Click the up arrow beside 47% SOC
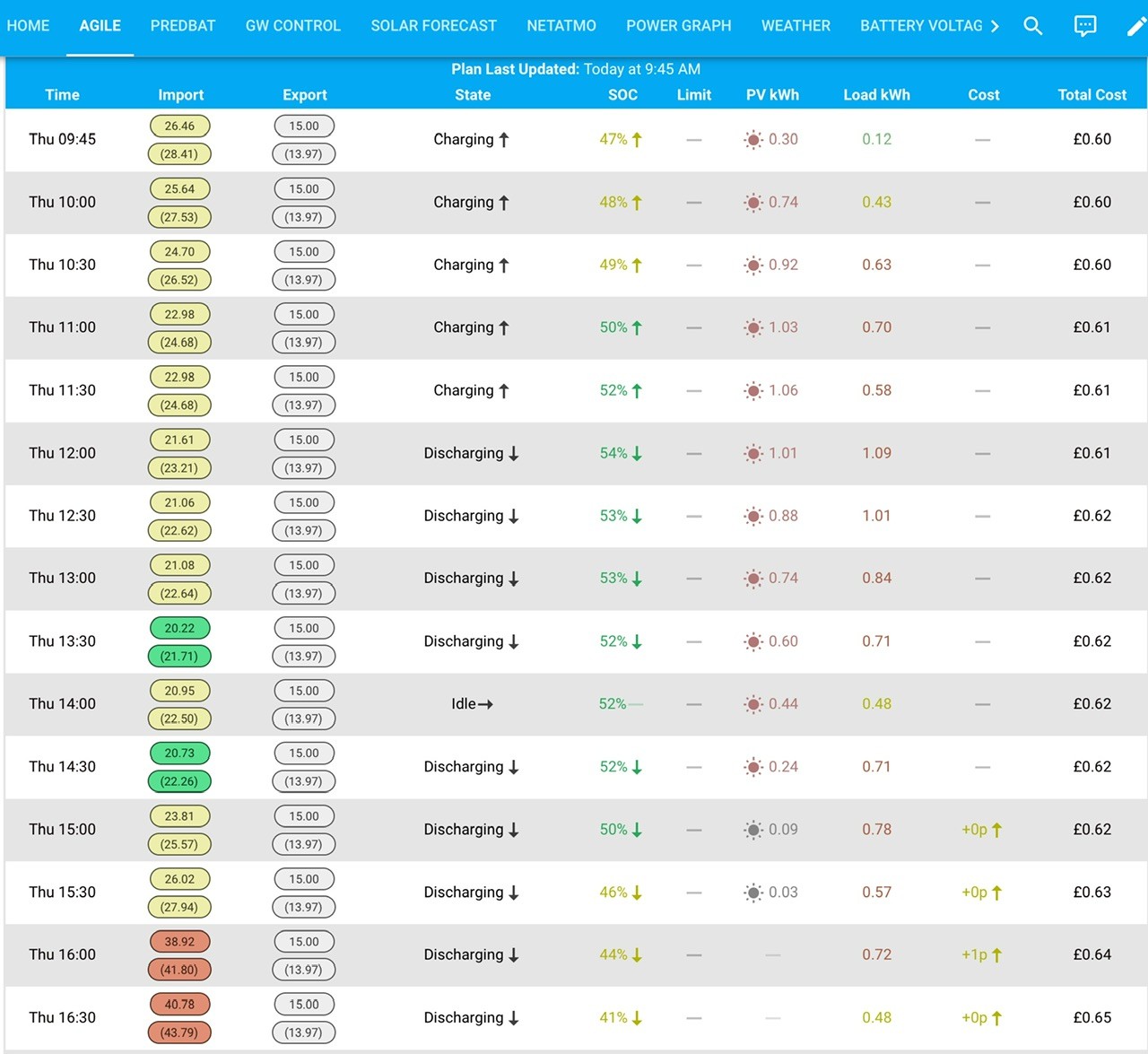1148x1054 pixels. tap(637, 140)
